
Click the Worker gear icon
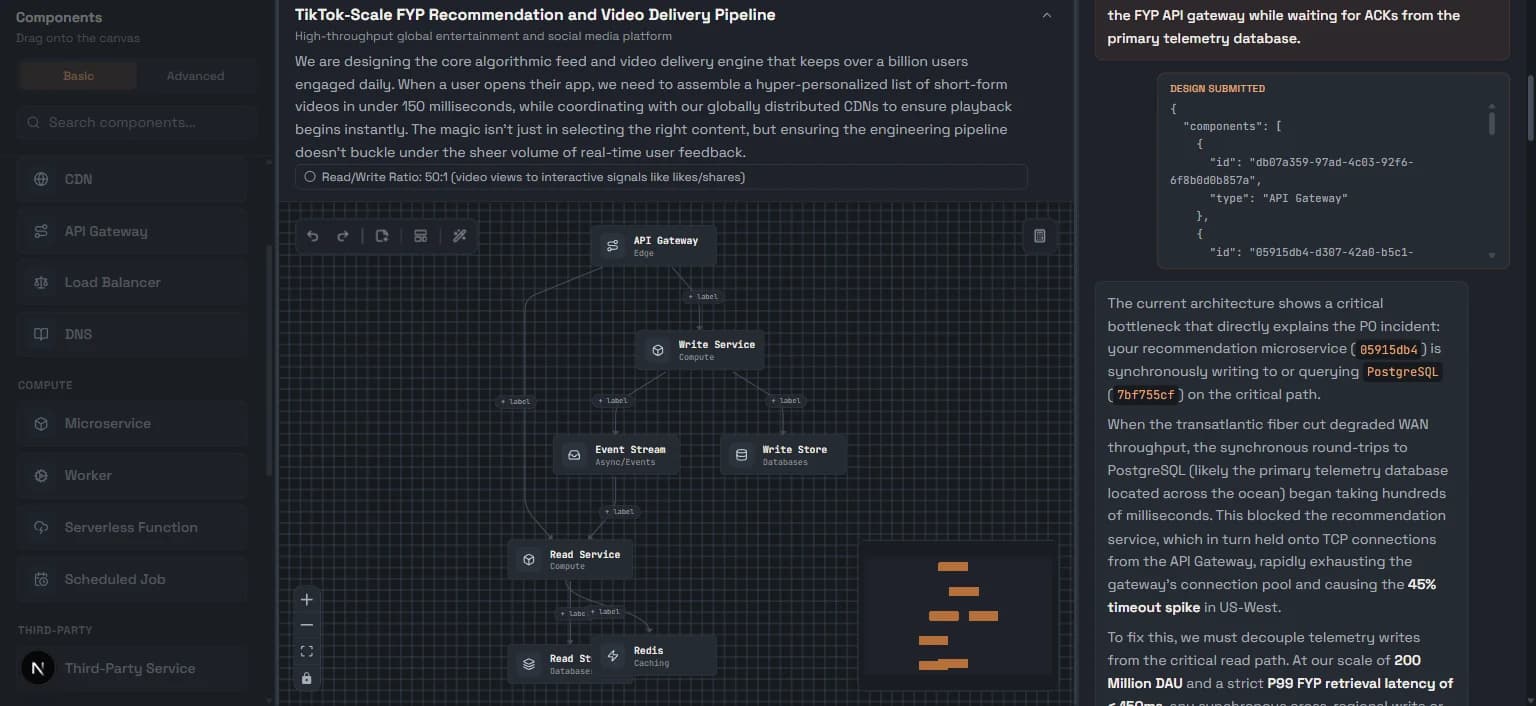[x=41, y=475]
